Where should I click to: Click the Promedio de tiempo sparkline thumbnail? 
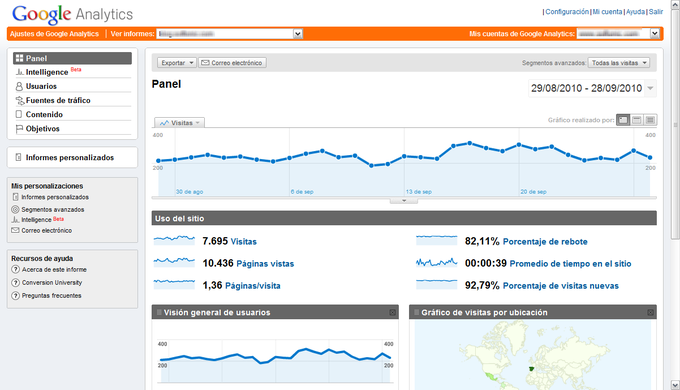[437, 262]
